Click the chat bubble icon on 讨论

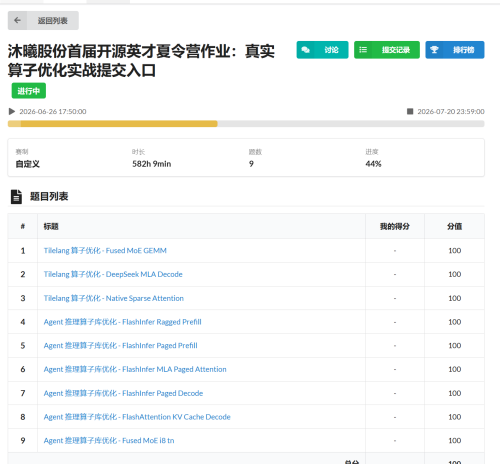tap(305, 50)
